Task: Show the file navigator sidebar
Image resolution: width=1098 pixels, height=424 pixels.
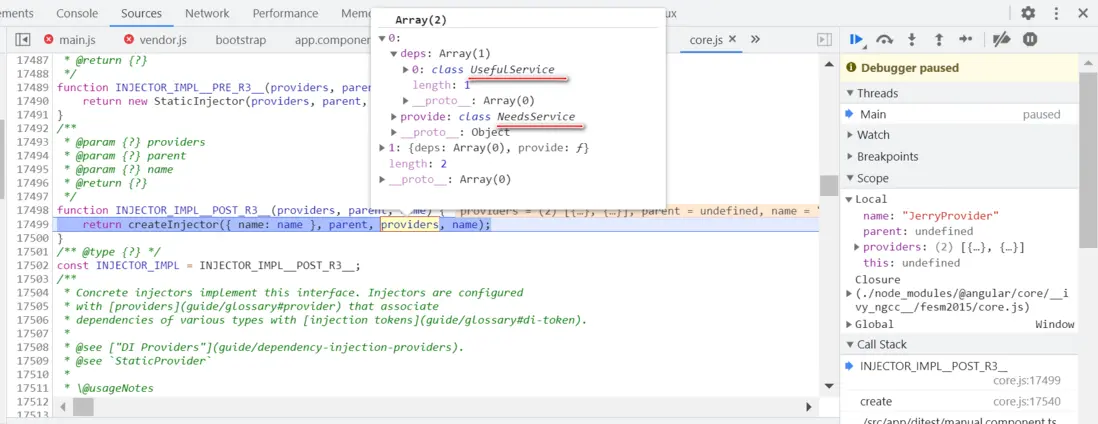Action: (x=22, y=39)
